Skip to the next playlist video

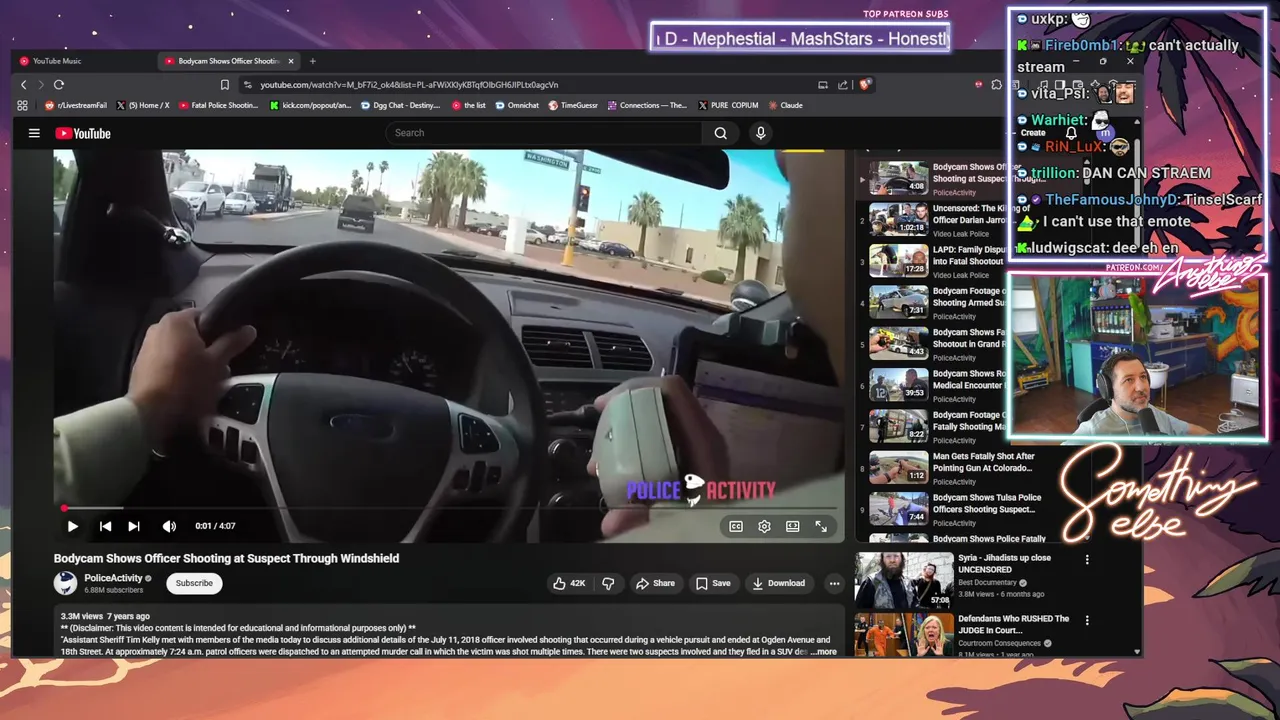pyautogui.click(x=134, y=526)
